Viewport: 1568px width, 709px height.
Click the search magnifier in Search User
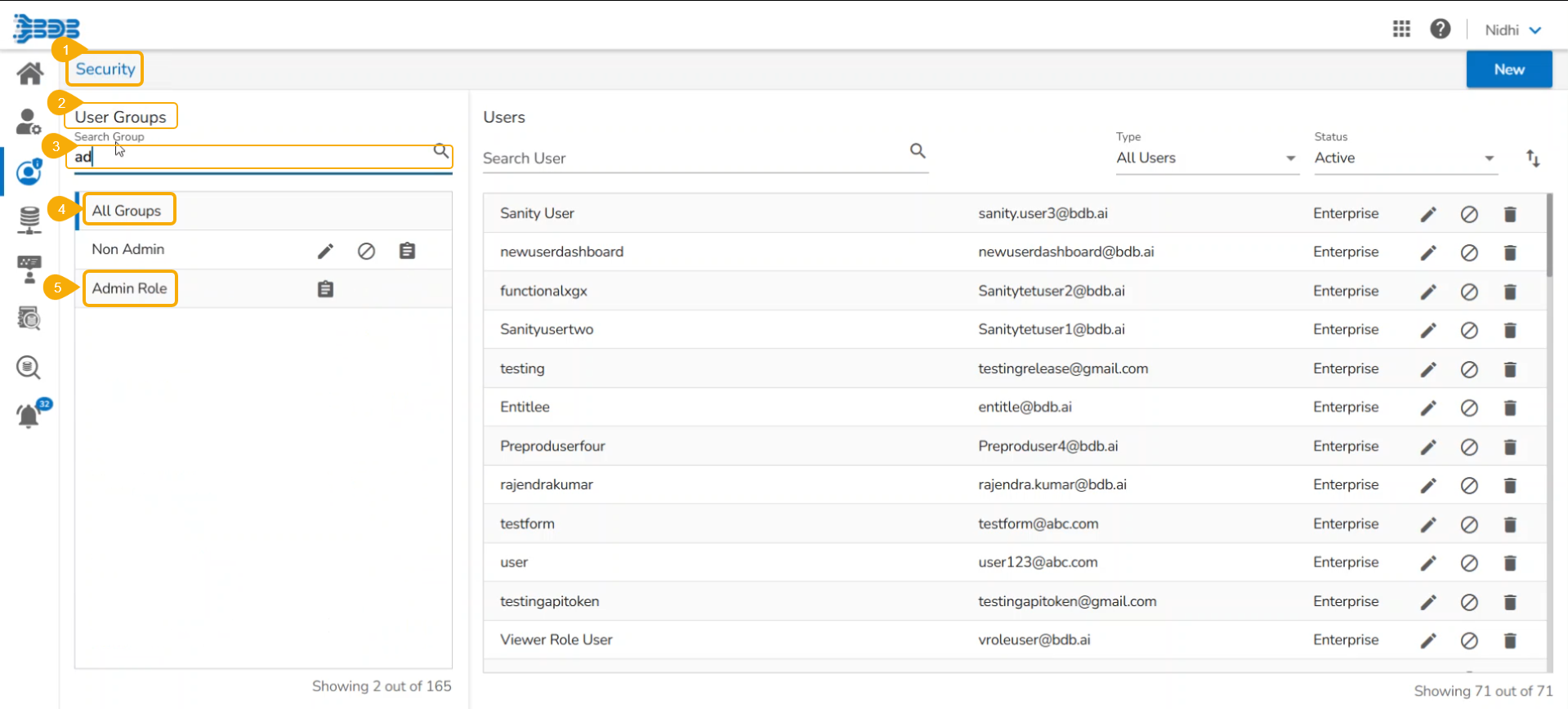point(918,151)
